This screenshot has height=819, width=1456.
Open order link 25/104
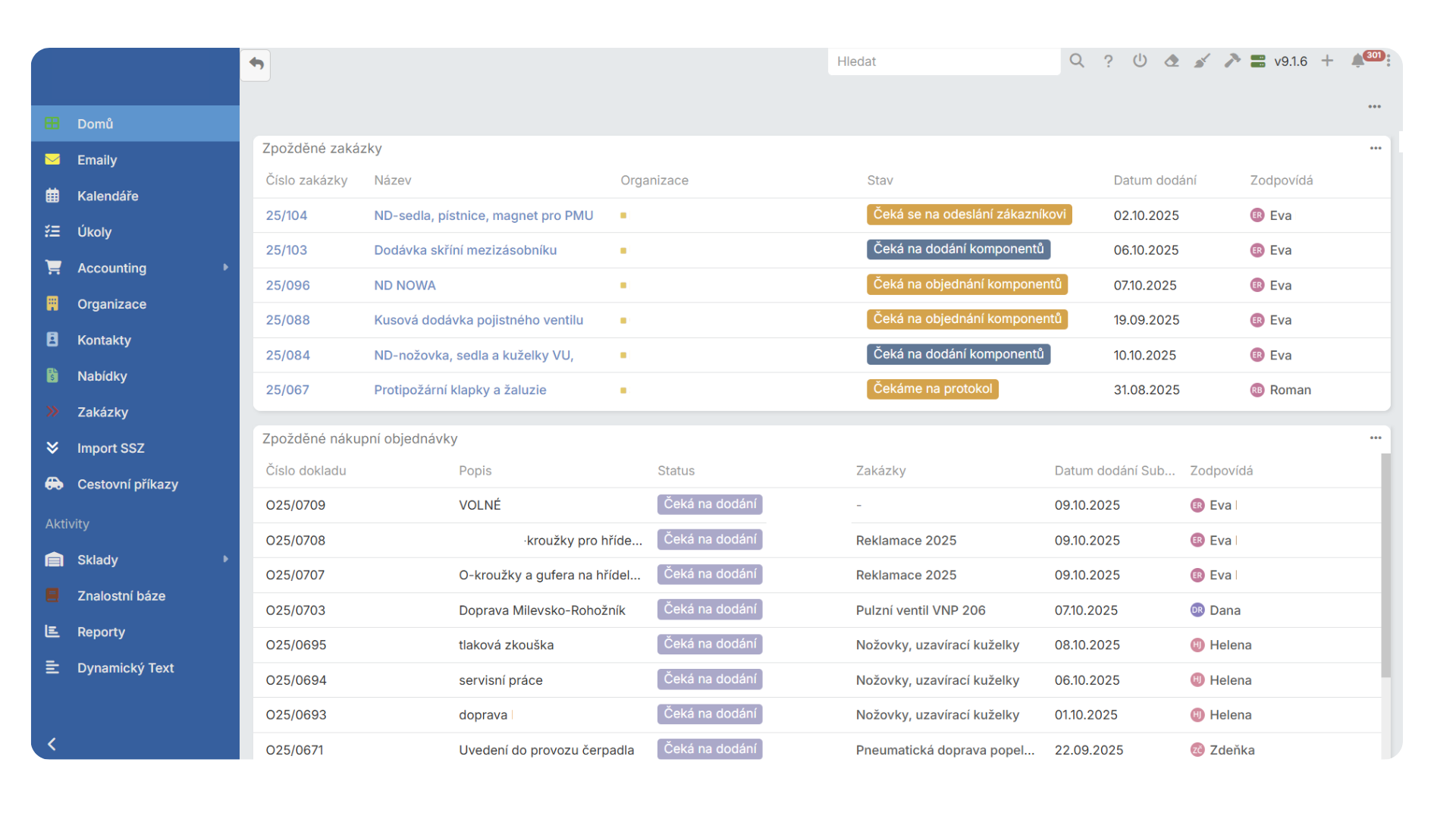(x=287, y=215)
